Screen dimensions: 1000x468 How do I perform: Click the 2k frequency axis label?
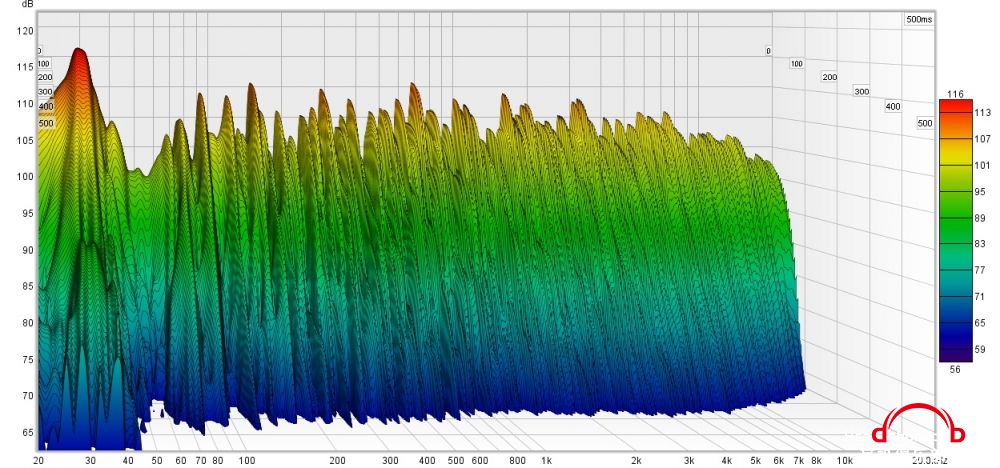click(636, 461)
